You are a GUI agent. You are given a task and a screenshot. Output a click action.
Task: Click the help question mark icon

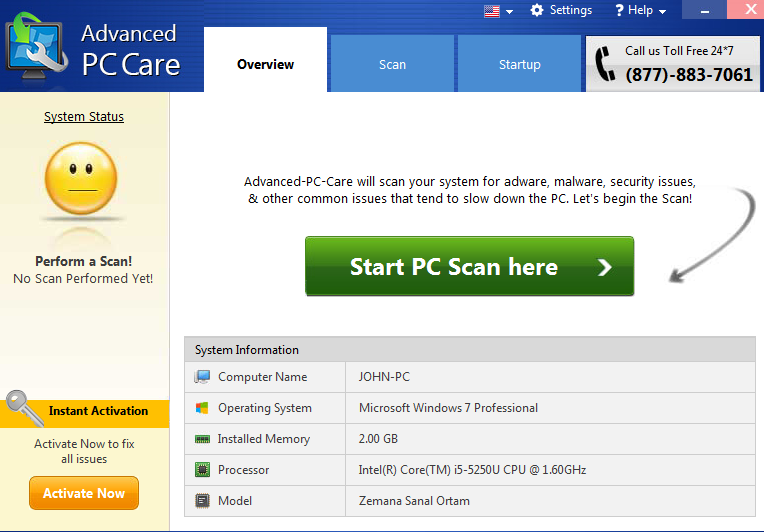[x=619, y=10]
